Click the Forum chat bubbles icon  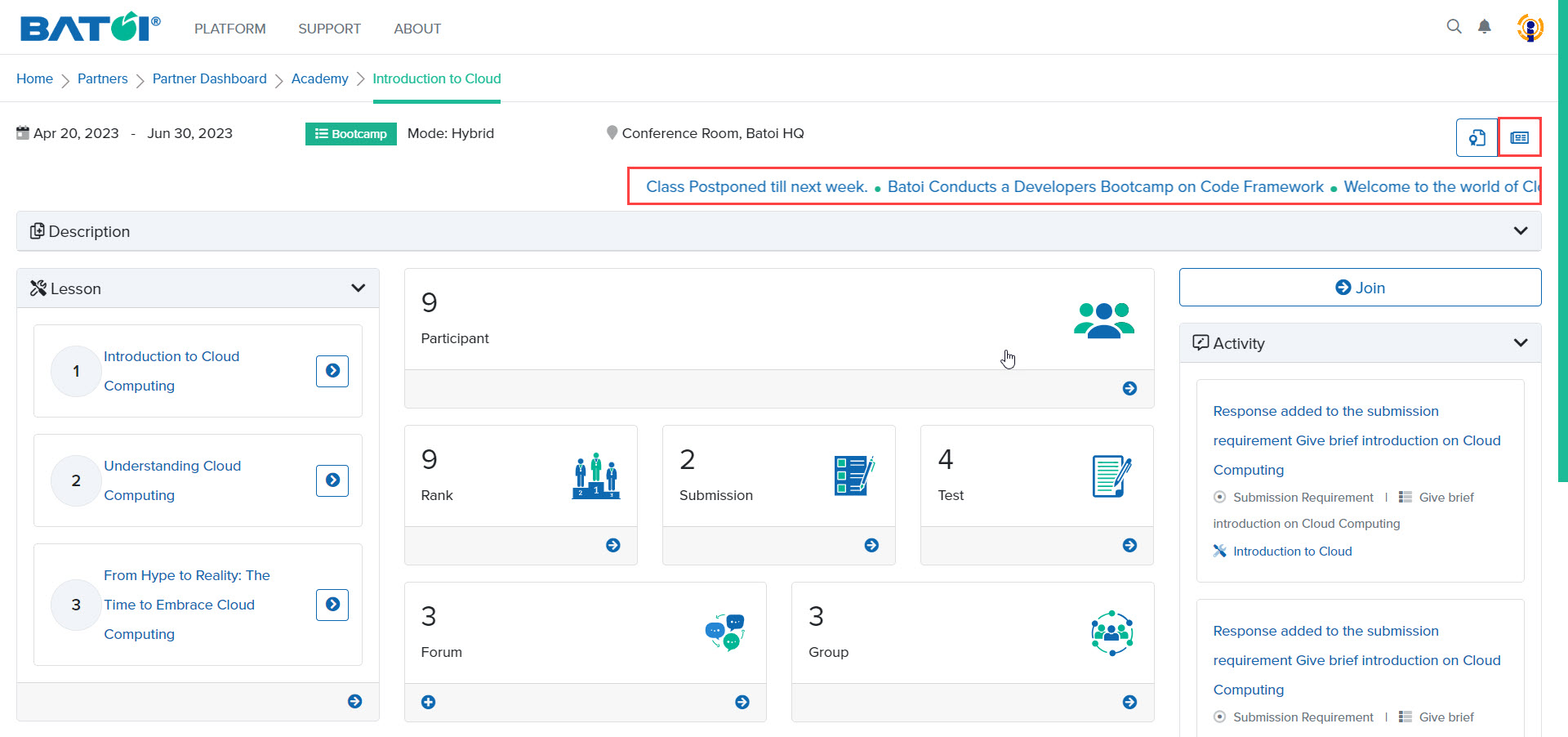725,632
